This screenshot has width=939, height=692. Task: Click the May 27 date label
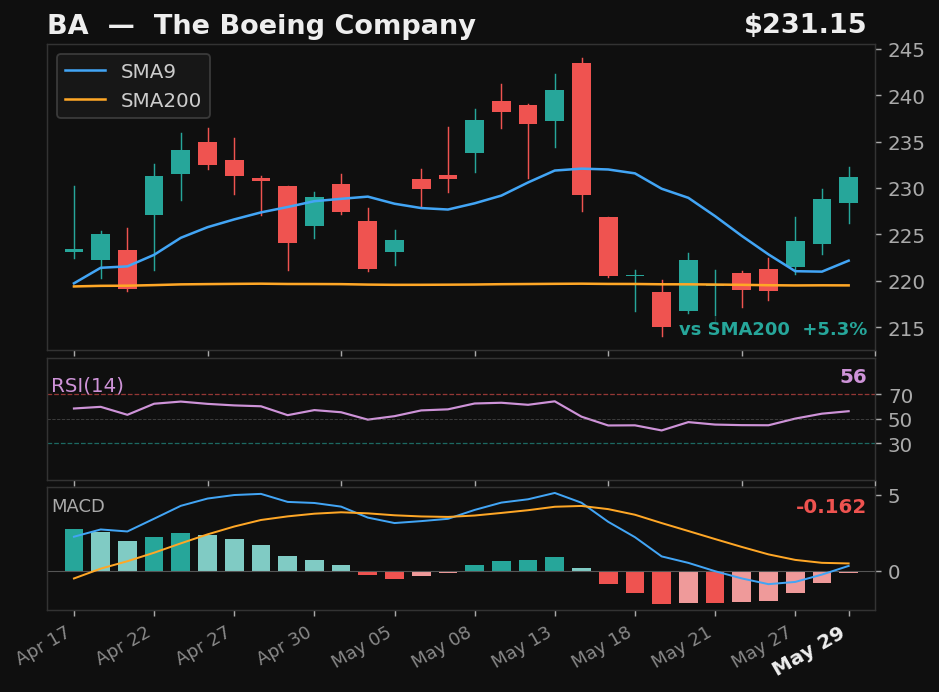point(761,647)
